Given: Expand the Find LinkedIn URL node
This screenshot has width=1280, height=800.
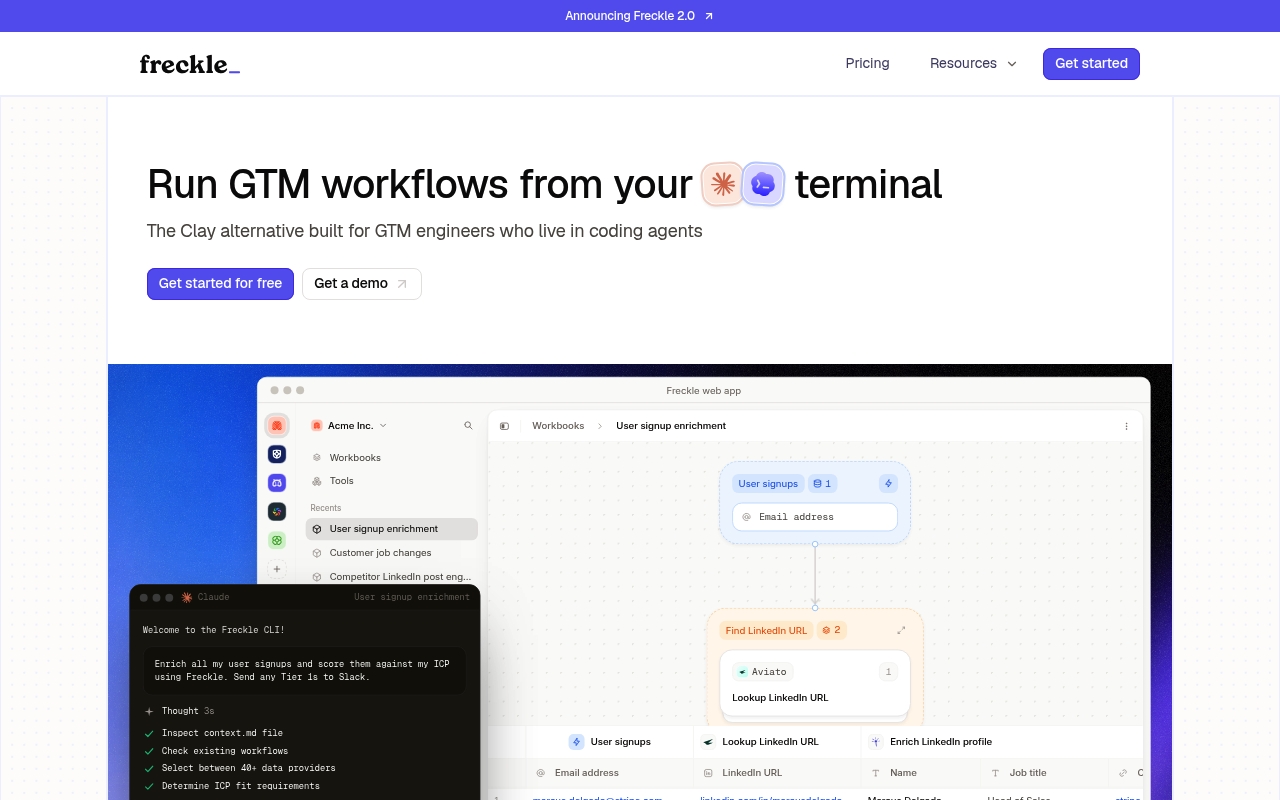Looking at the screenshot, I should coord(901,630).
